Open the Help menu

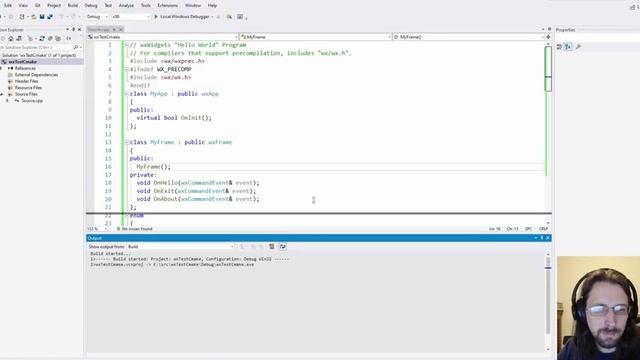[212, 6]
